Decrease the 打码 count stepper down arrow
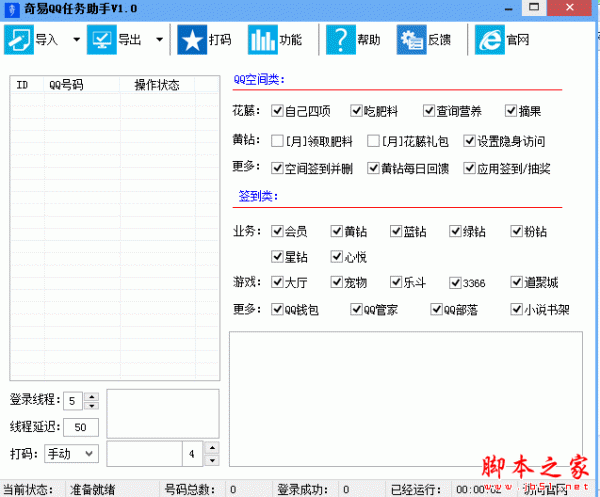Screen dimensions: 600x497 coord(212,460)
